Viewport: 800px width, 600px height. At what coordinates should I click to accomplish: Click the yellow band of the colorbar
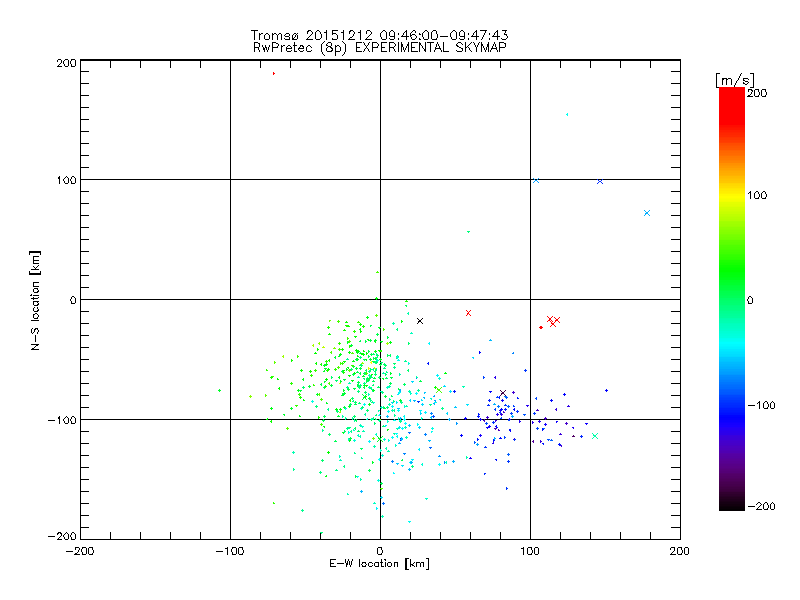point(732,195)
